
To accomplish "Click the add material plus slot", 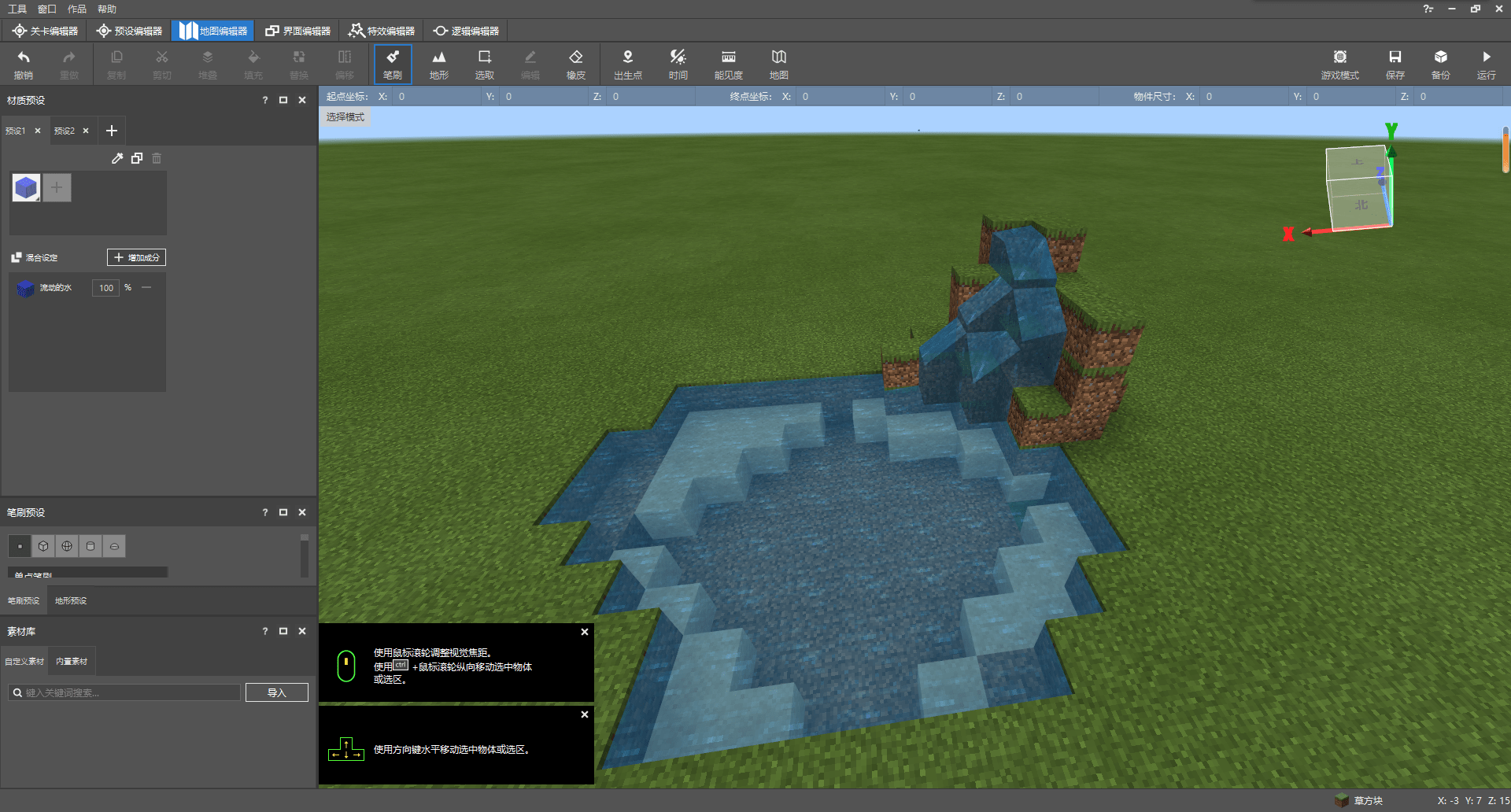I will [57, 187].
